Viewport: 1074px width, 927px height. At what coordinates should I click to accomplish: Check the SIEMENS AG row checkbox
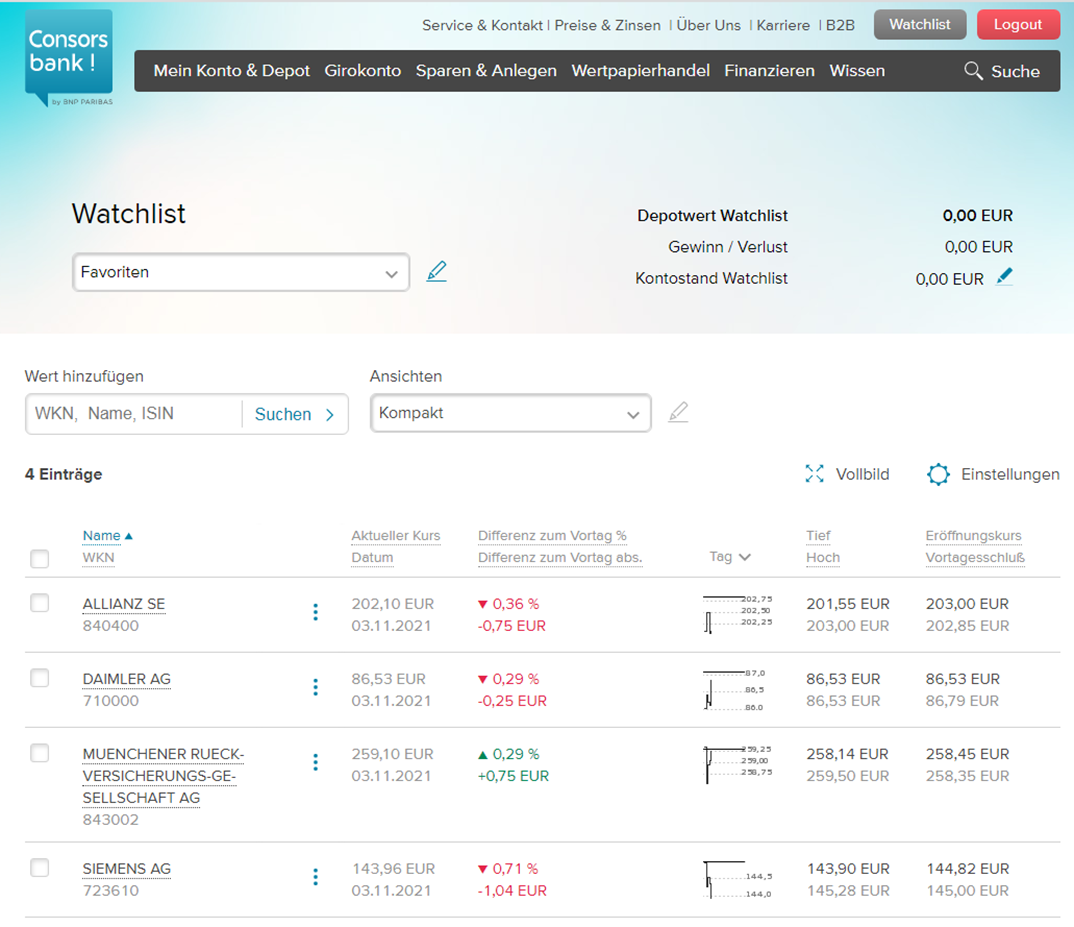[x=40, y=867]
